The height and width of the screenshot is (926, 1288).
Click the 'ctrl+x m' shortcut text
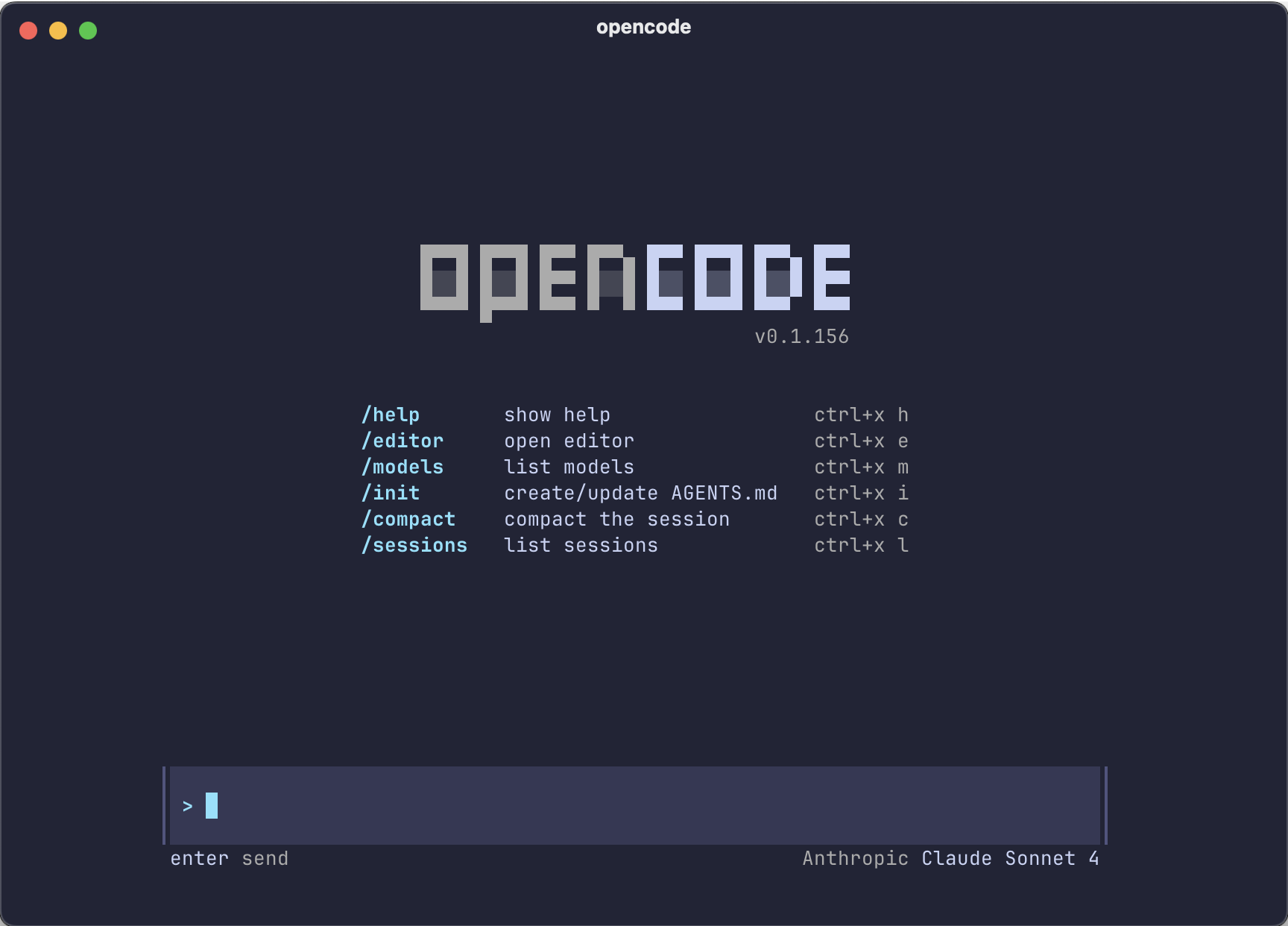[862, 467]
